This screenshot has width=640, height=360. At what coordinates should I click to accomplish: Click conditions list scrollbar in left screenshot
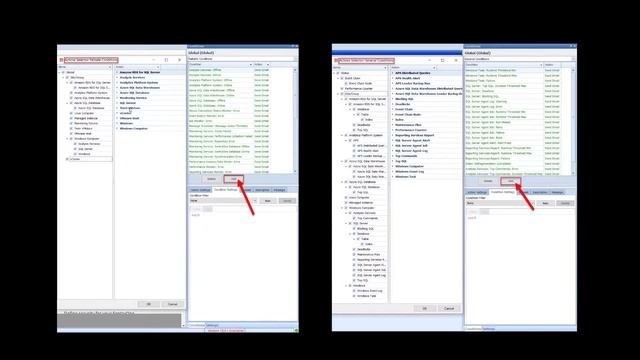295,120
